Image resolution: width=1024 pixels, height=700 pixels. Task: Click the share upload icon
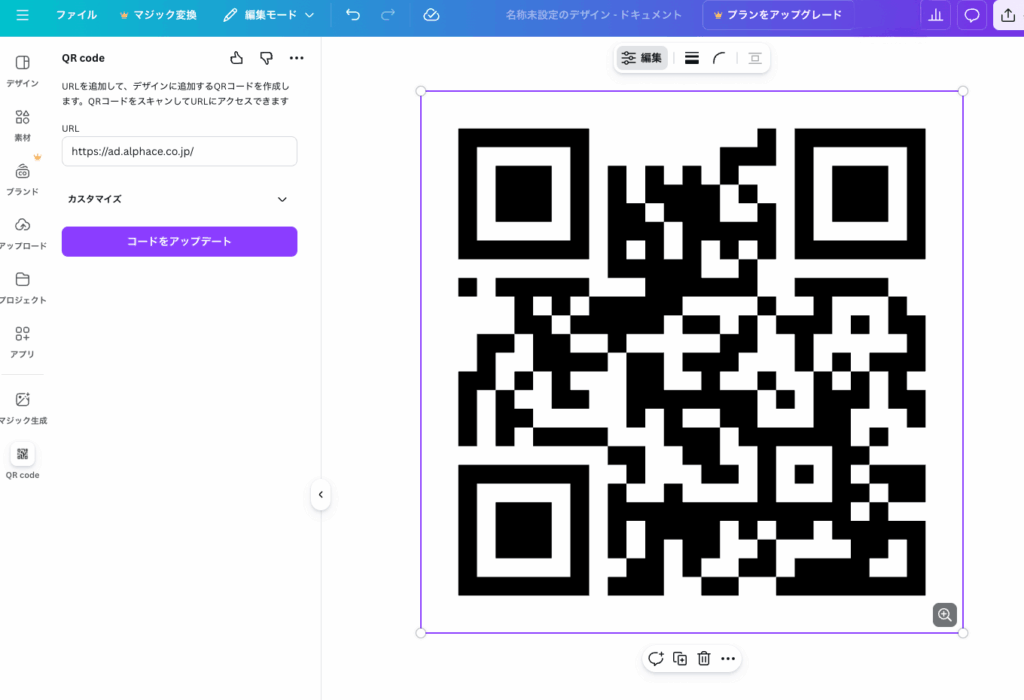click(1007, 15)
